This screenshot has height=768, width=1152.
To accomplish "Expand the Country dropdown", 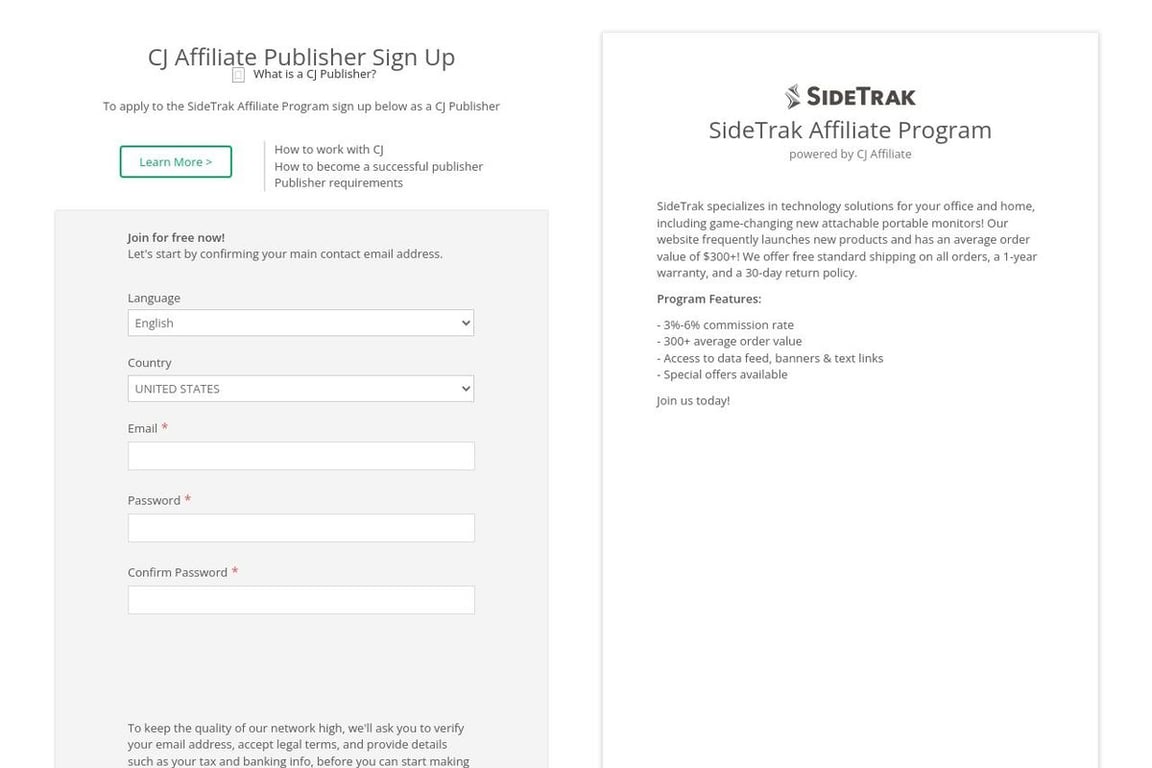I will (x=300, y=389).
